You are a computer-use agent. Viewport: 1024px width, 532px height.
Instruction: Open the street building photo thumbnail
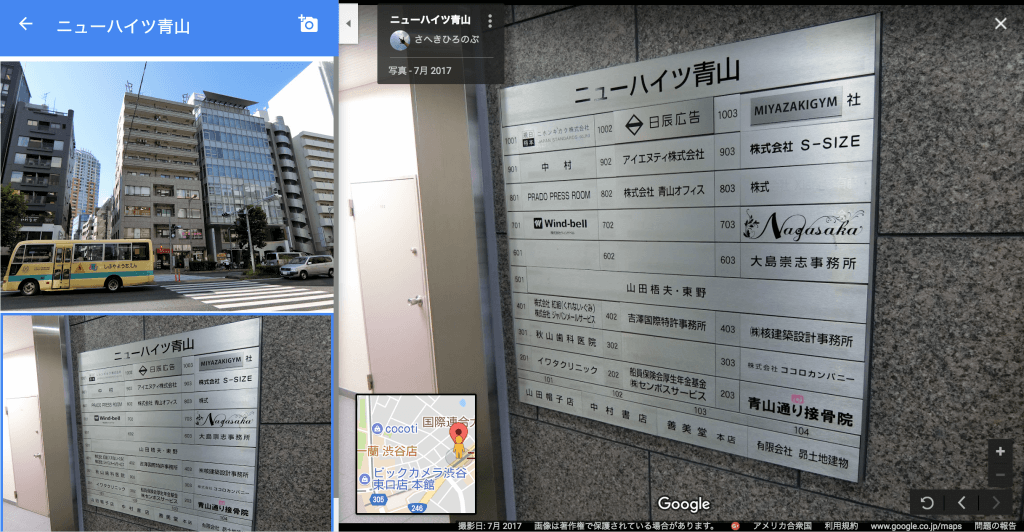click(167, 186)
